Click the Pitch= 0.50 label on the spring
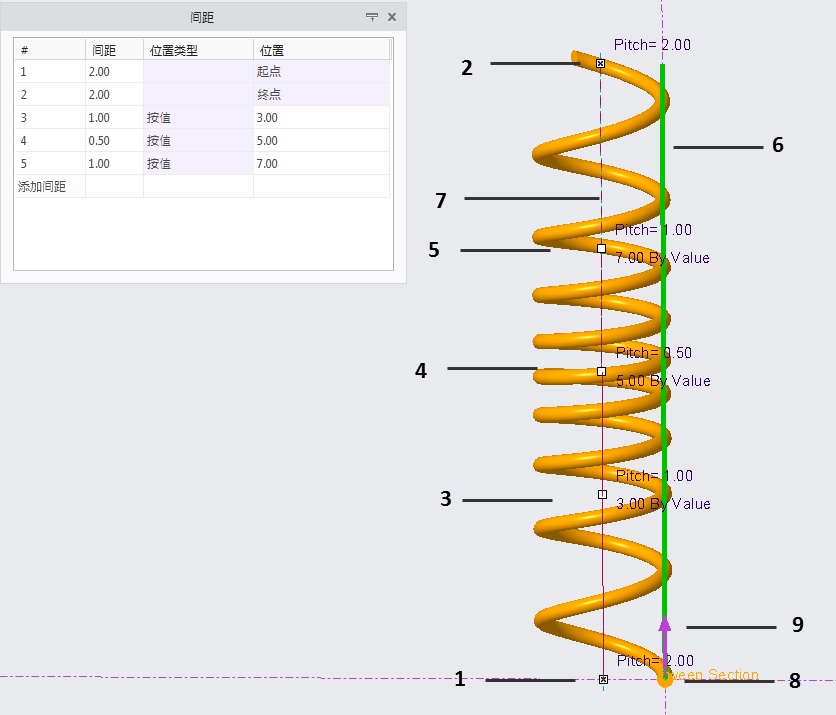Screen dimensions: 836x715 point(653,353)
